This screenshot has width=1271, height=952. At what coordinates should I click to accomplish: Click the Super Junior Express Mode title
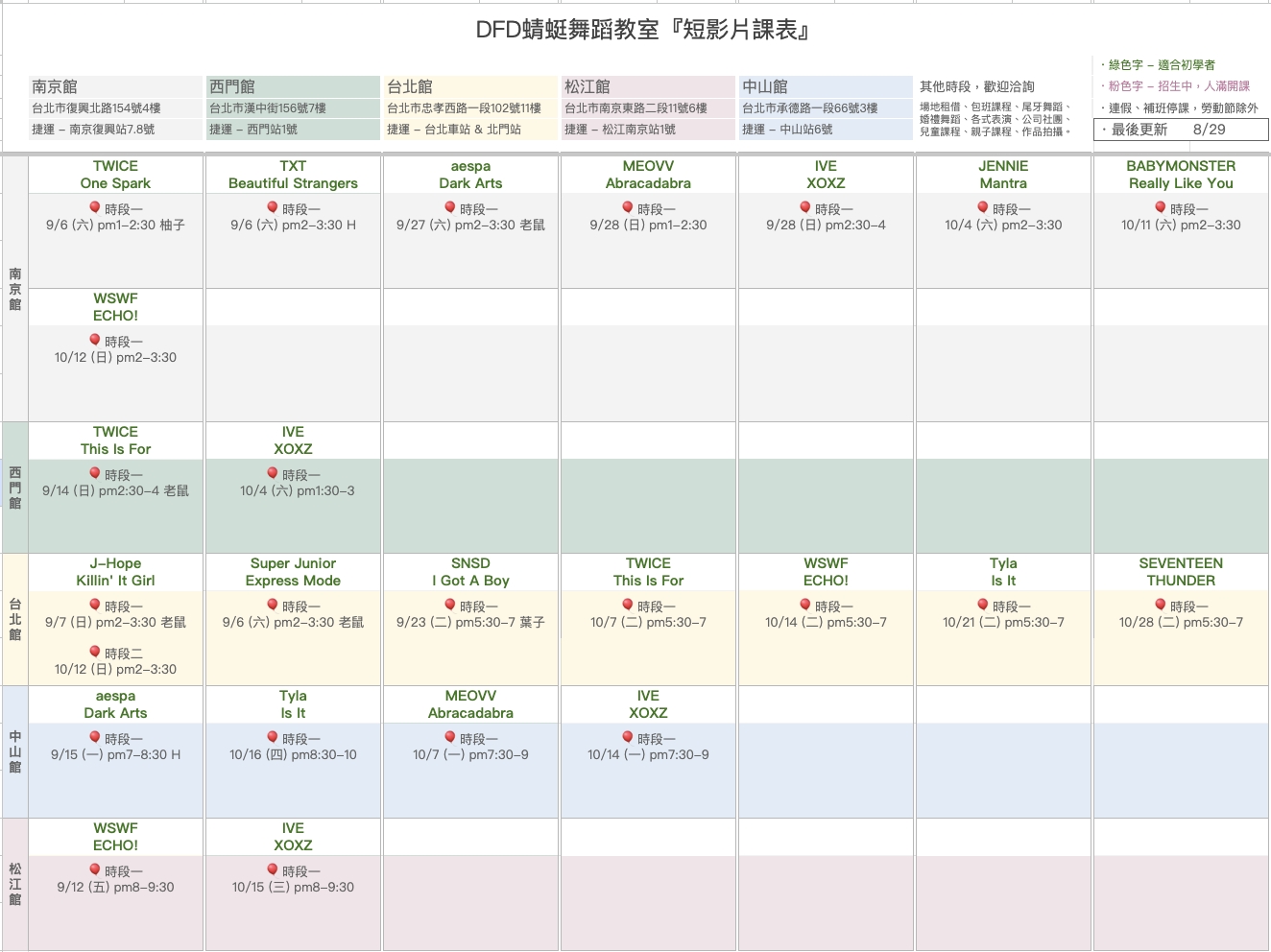pyautogui.click(x=293, y=572)
